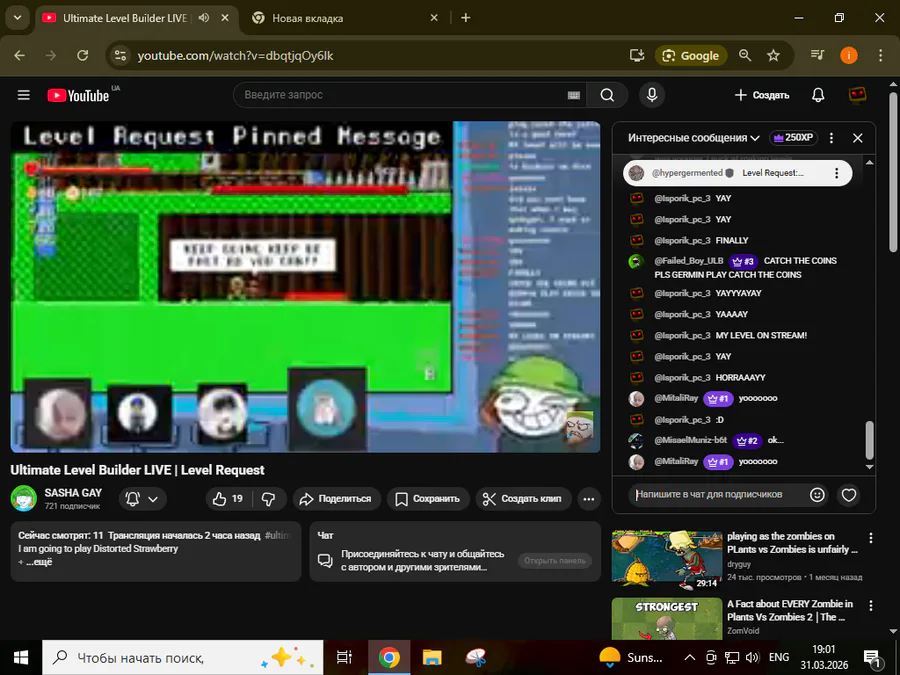Open Fact about EVERY Zombie thumbnail
The width and height of the screenshot is (900, 675).
(x=667, y=619)
